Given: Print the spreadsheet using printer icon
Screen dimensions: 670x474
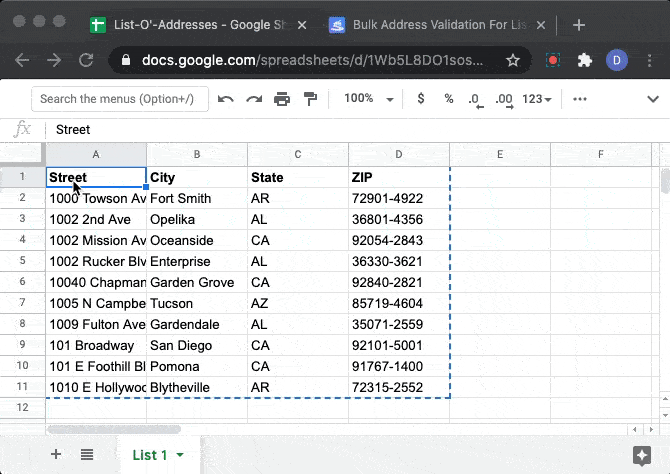Looking at the screenshot, I should [282, 99].
